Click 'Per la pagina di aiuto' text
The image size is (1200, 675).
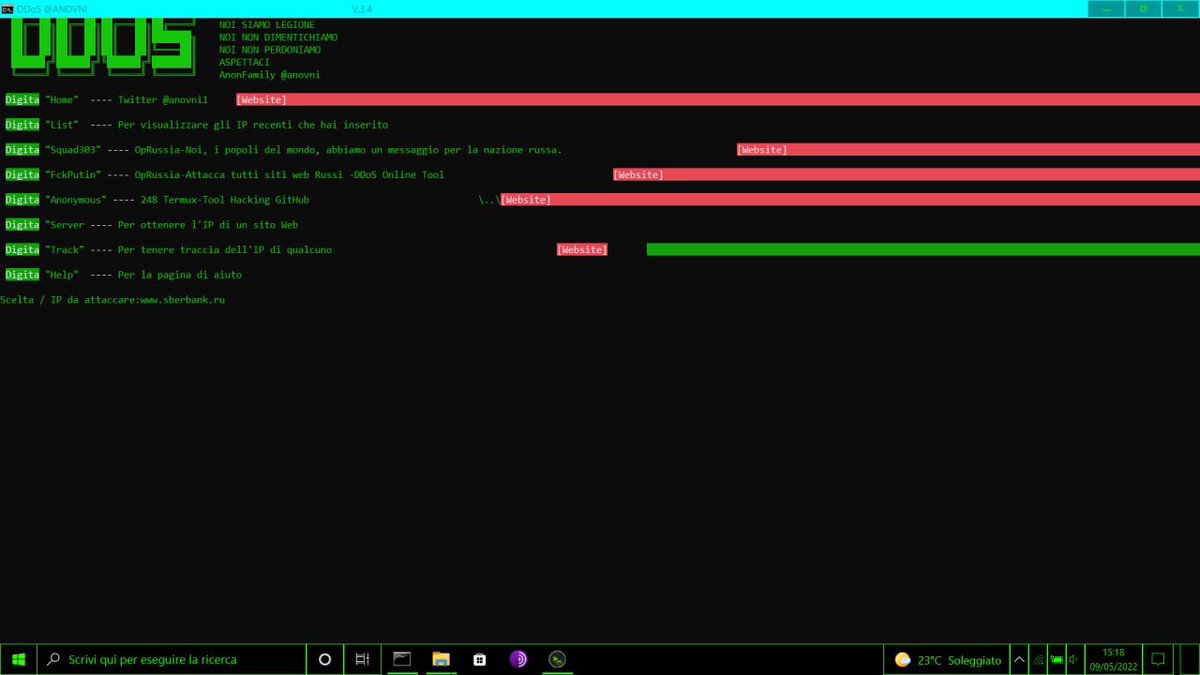click(180, 275)
